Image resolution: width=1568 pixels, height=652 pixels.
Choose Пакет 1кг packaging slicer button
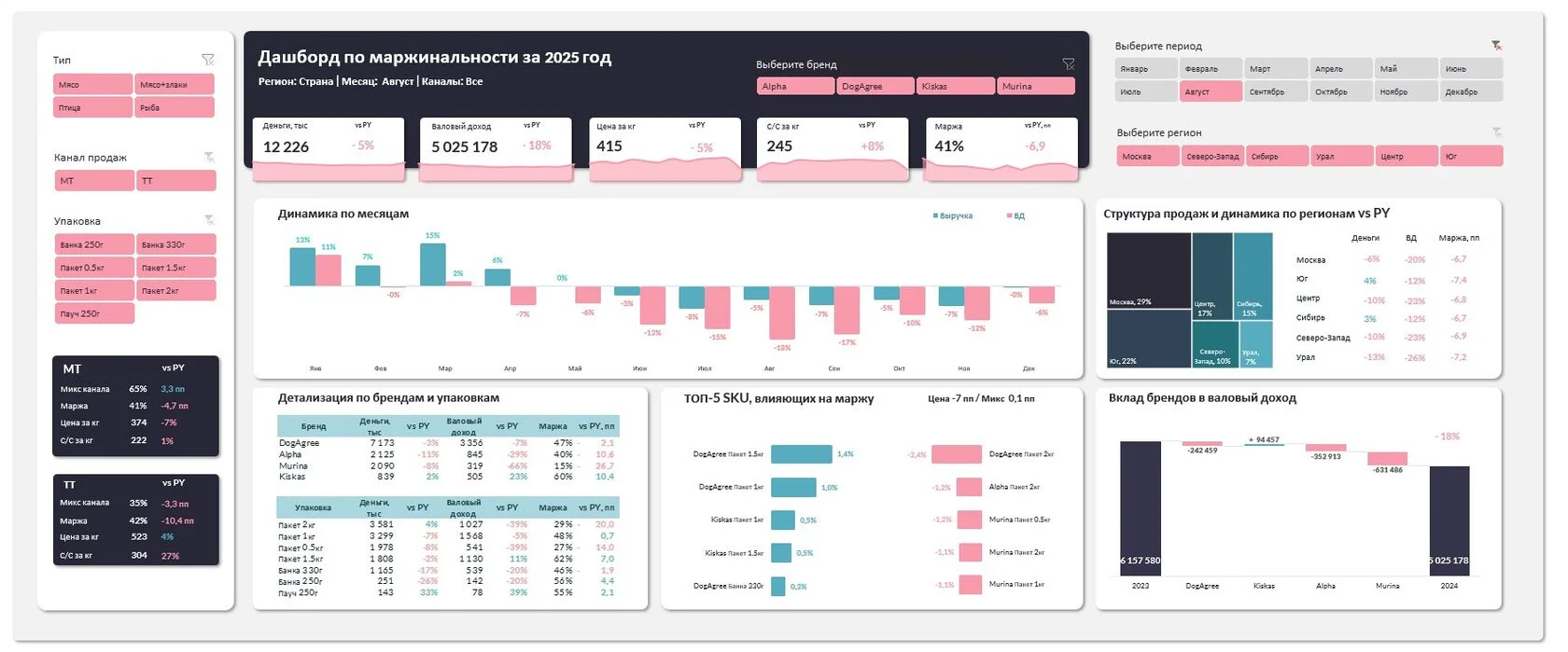tap(94, 291)
